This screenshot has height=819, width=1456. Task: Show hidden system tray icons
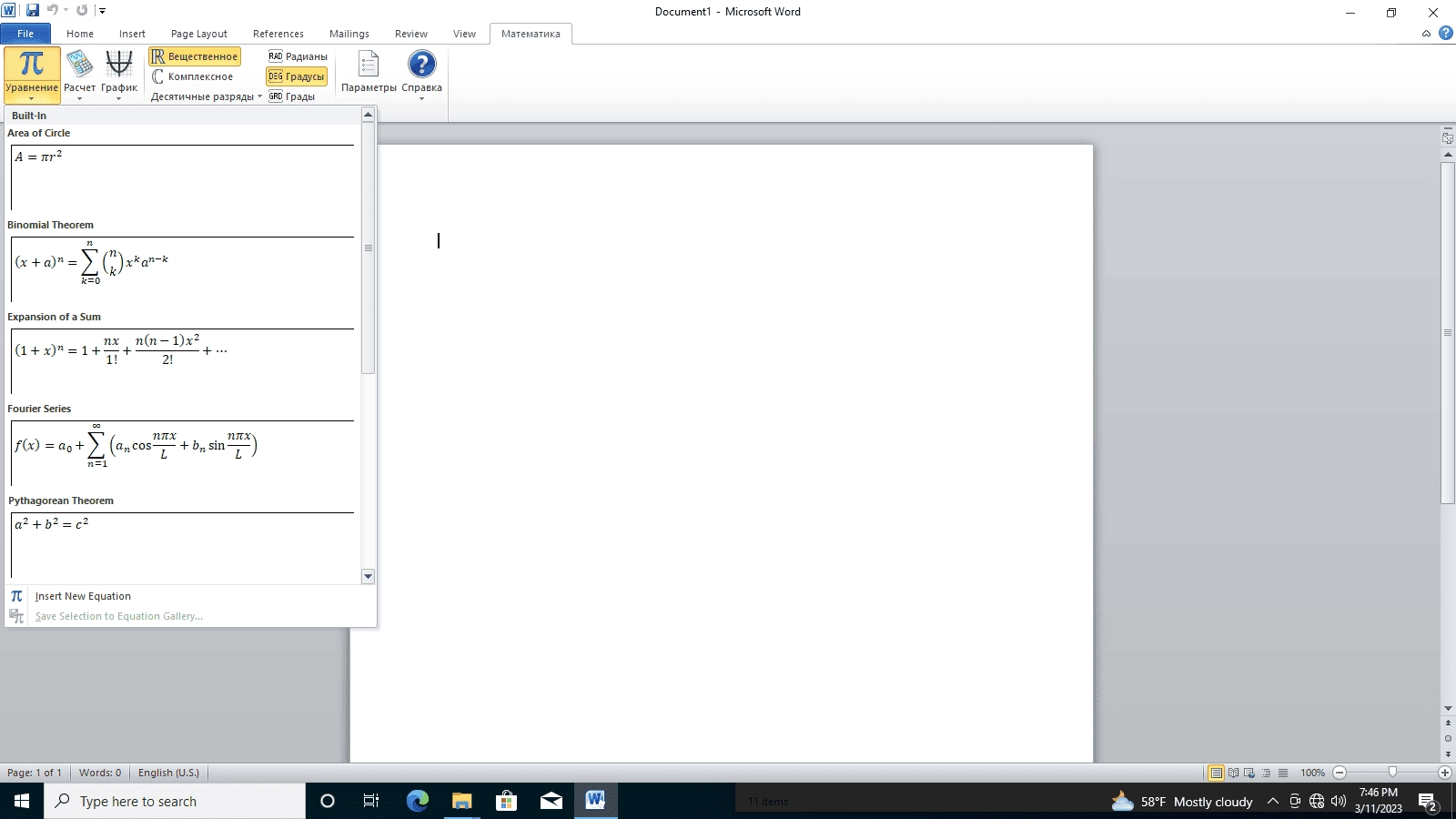(x=1273, y=802)
